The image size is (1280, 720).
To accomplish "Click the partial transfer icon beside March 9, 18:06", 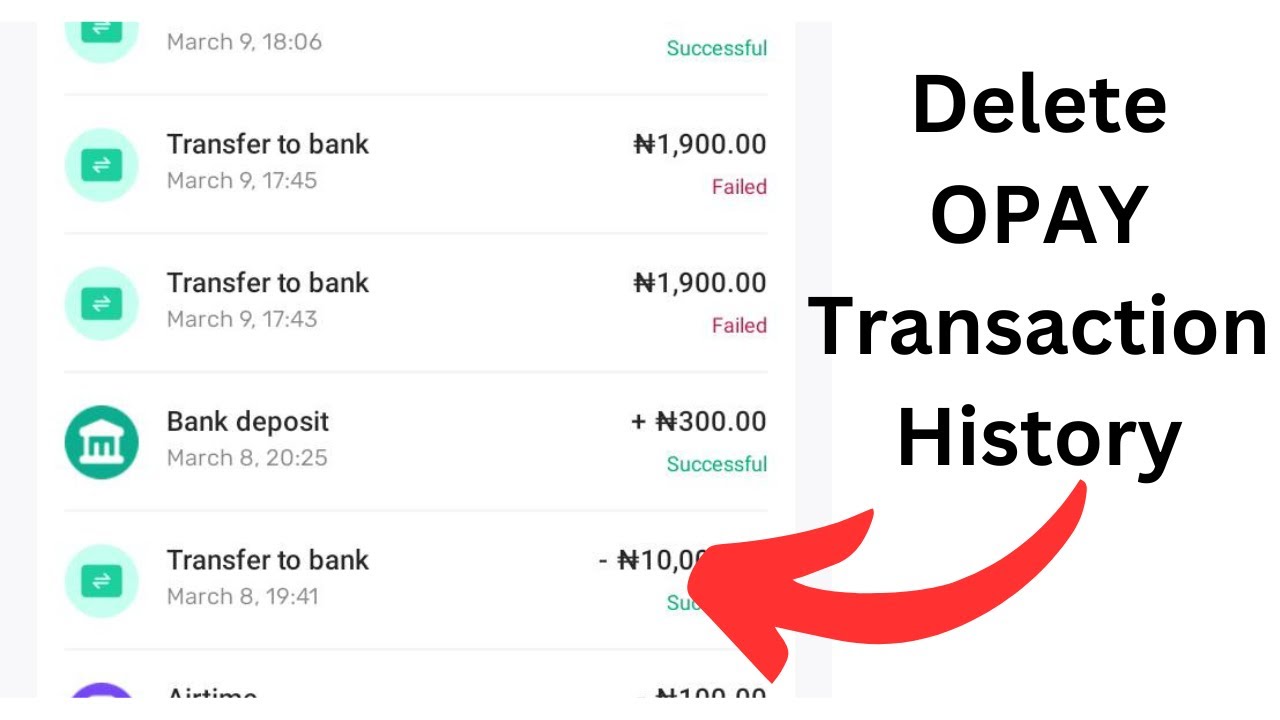I will [x=101, y=34].
